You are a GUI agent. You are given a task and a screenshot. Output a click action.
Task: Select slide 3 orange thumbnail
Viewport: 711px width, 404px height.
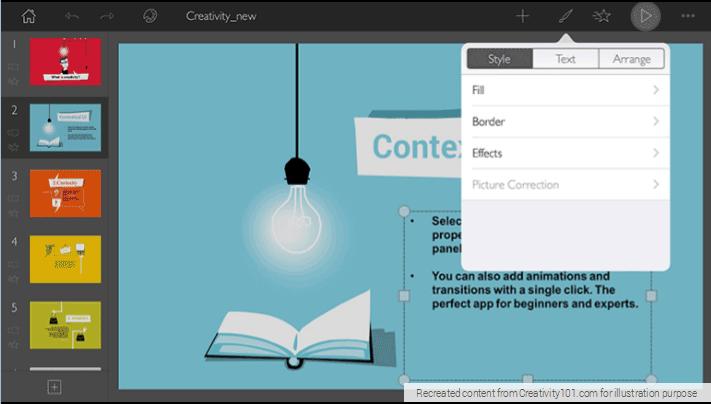tap(65, 193)
